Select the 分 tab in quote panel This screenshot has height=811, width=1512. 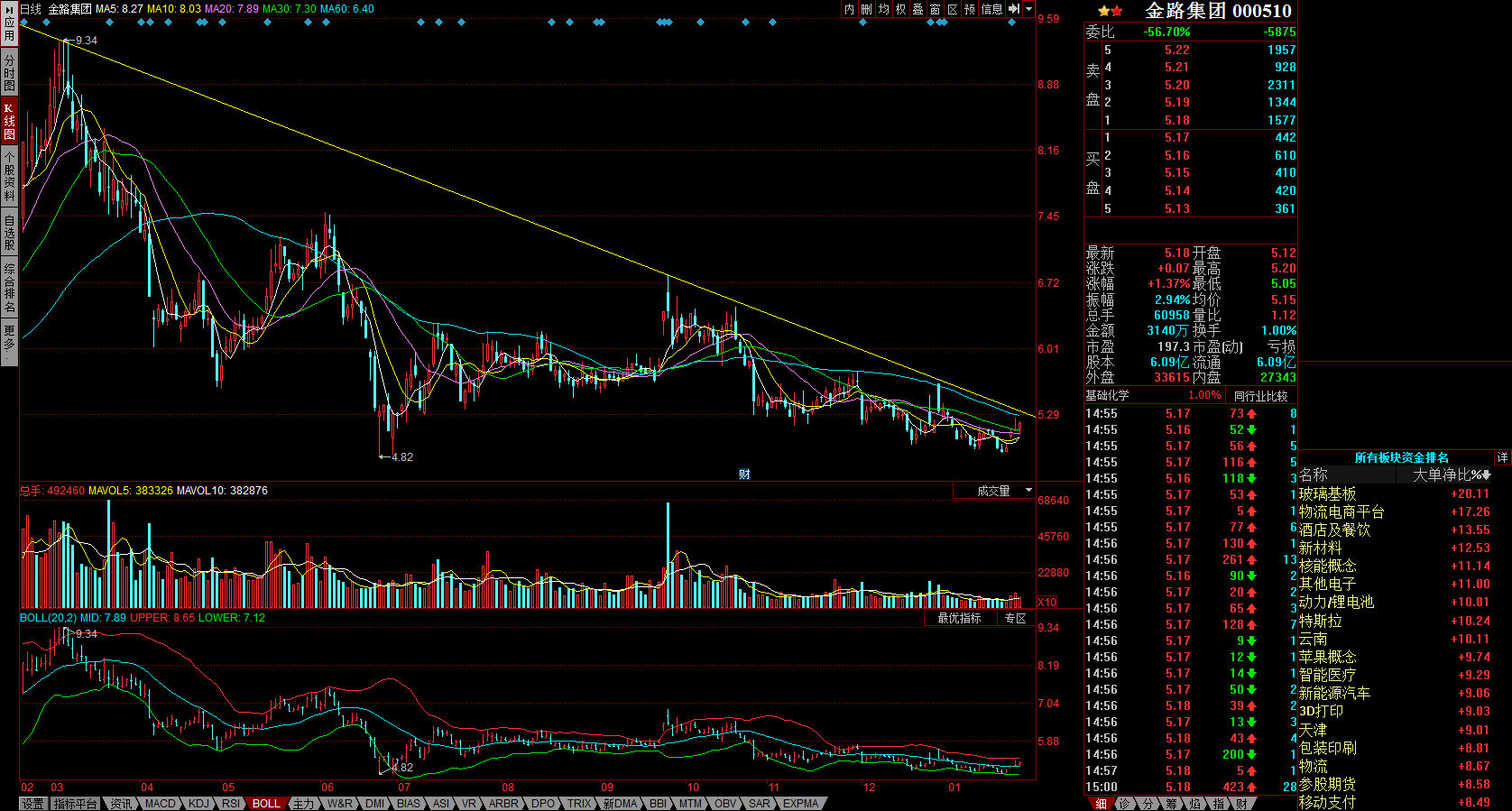pyautogui.click(x=1148, y=804)
